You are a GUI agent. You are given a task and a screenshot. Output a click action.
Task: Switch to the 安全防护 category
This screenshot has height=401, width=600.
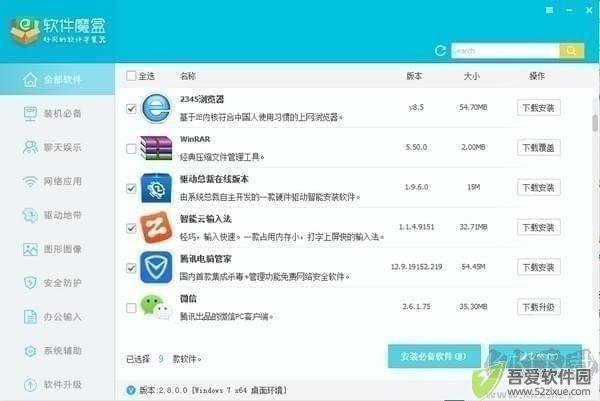[x=57, y=283]
